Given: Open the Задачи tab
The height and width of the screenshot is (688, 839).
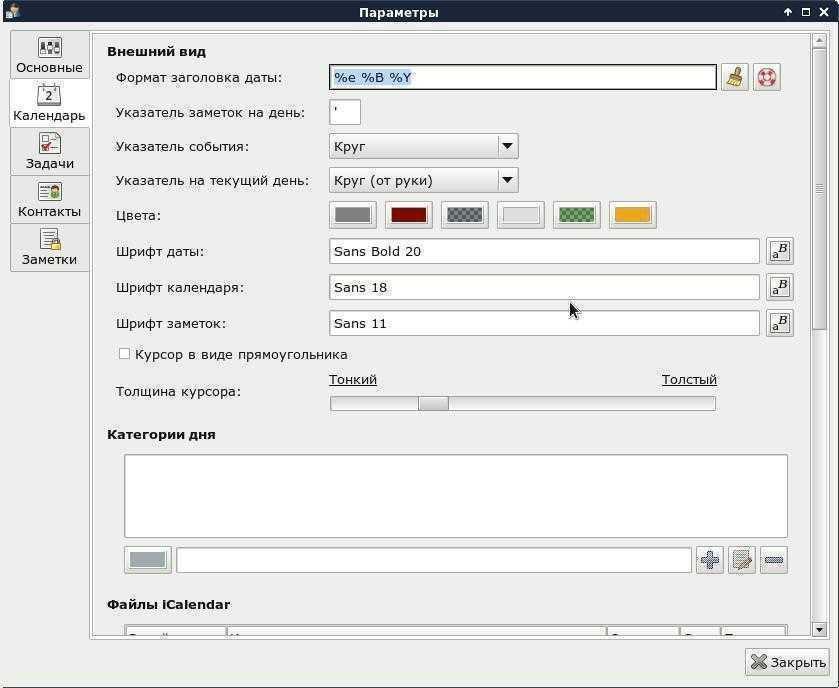Looking at the screenshot, I should [x=49, y=151].
